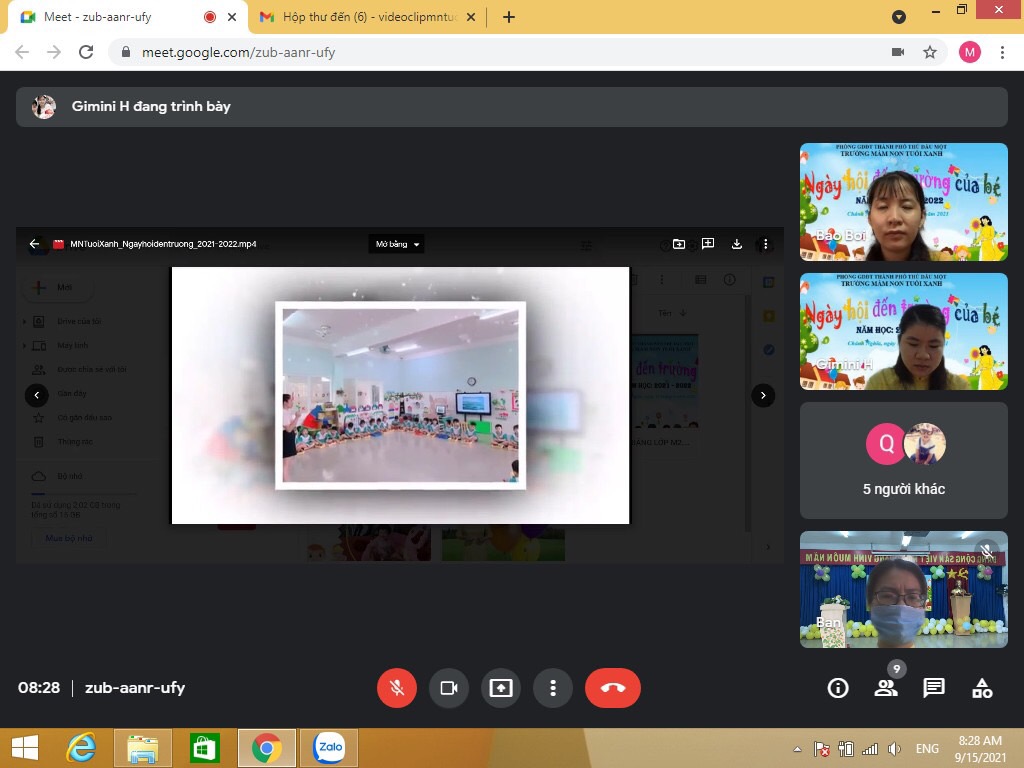Click the classroom video in the preview
The height and width of the screenshot is (768, 1024).
click(400, 395)
